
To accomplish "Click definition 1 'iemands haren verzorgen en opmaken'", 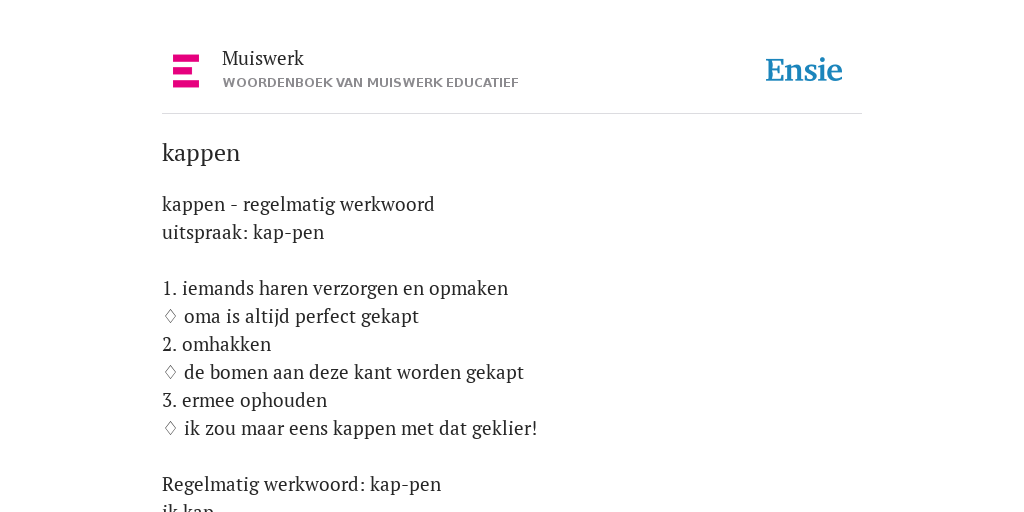I will [335, 288].
